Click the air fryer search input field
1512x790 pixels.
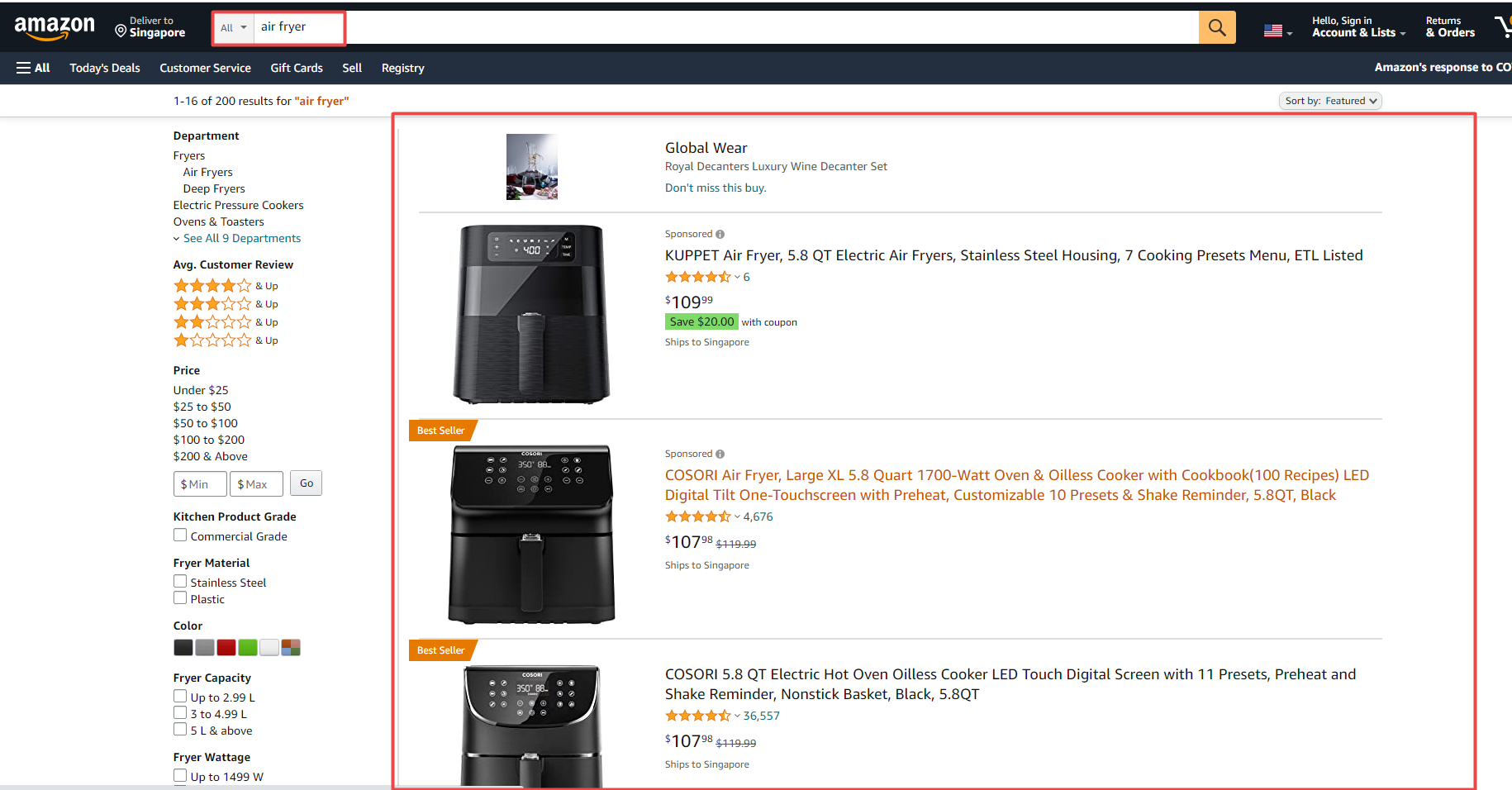727,27
